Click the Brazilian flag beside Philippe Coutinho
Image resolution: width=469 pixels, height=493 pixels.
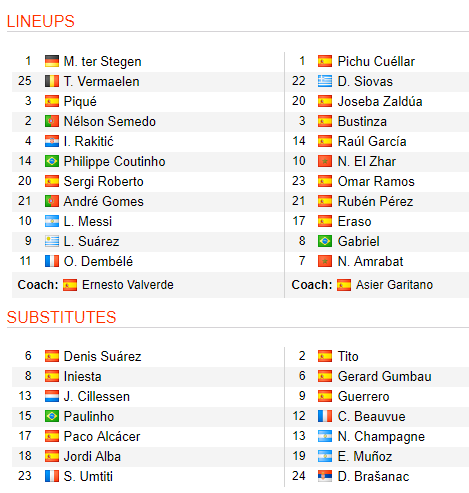[x=52, y=161]
